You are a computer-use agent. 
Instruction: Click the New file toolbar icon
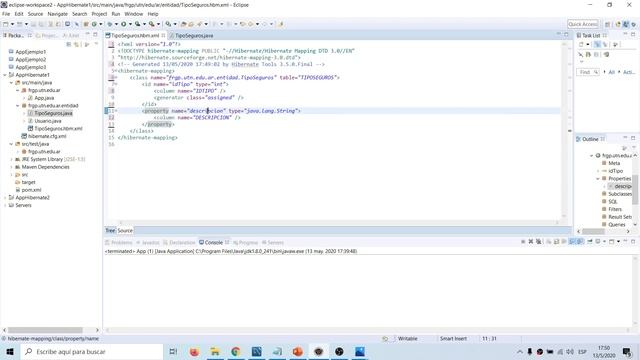(6, 24)
